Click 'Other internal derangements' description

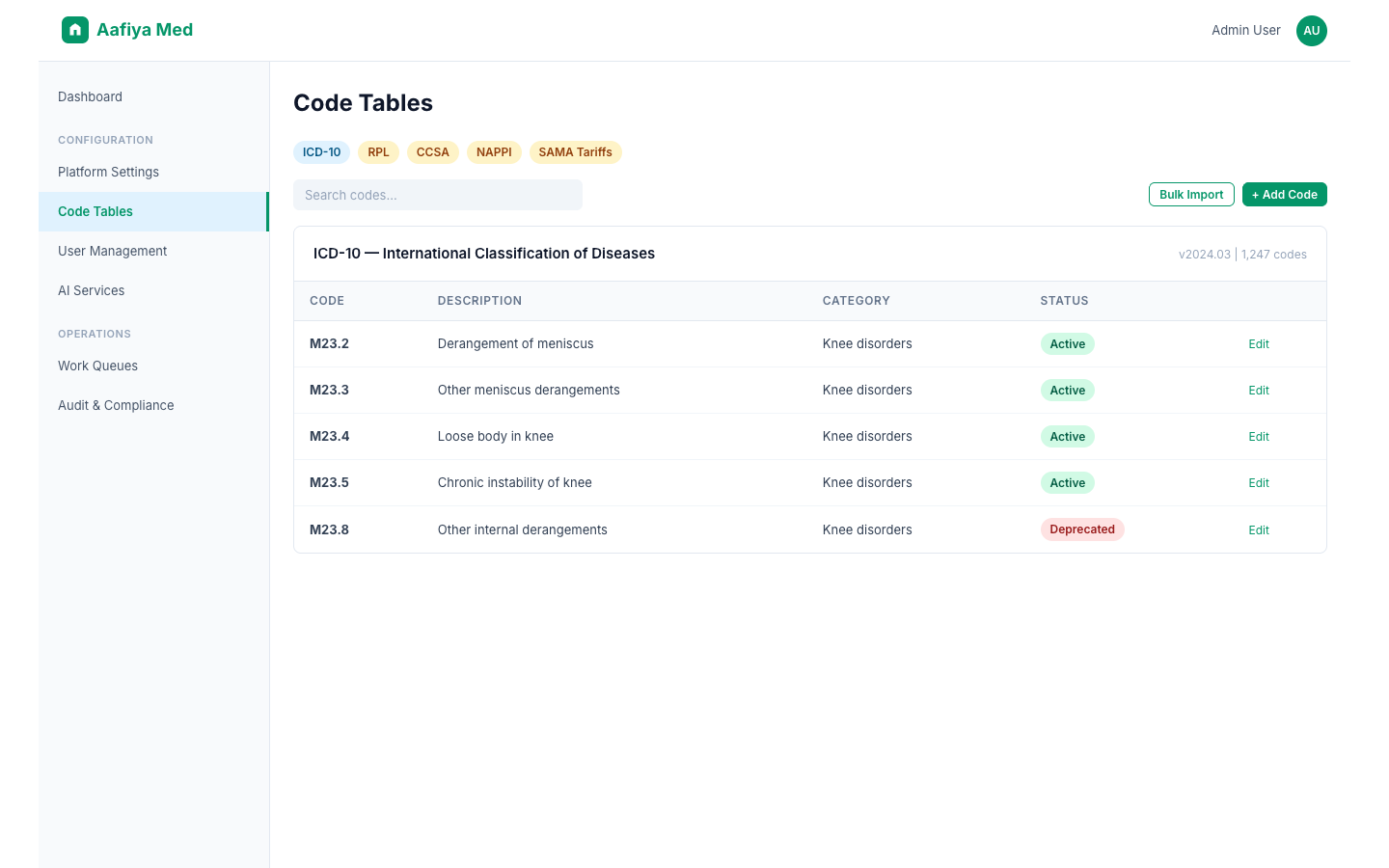coord(523,529)
